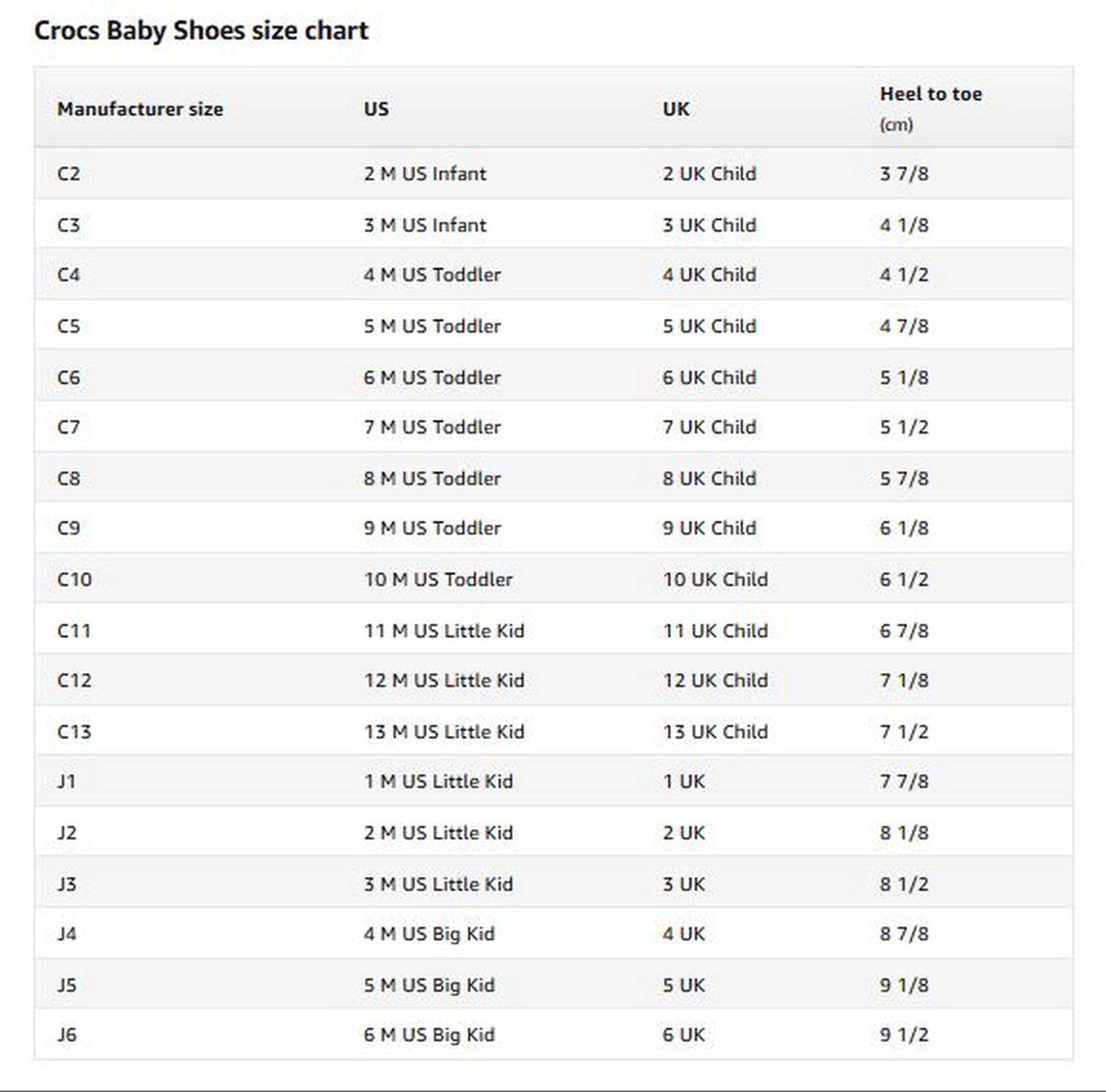Click the C10 manufacturer size cell
1106x1092 pixels.
point(74,580)
